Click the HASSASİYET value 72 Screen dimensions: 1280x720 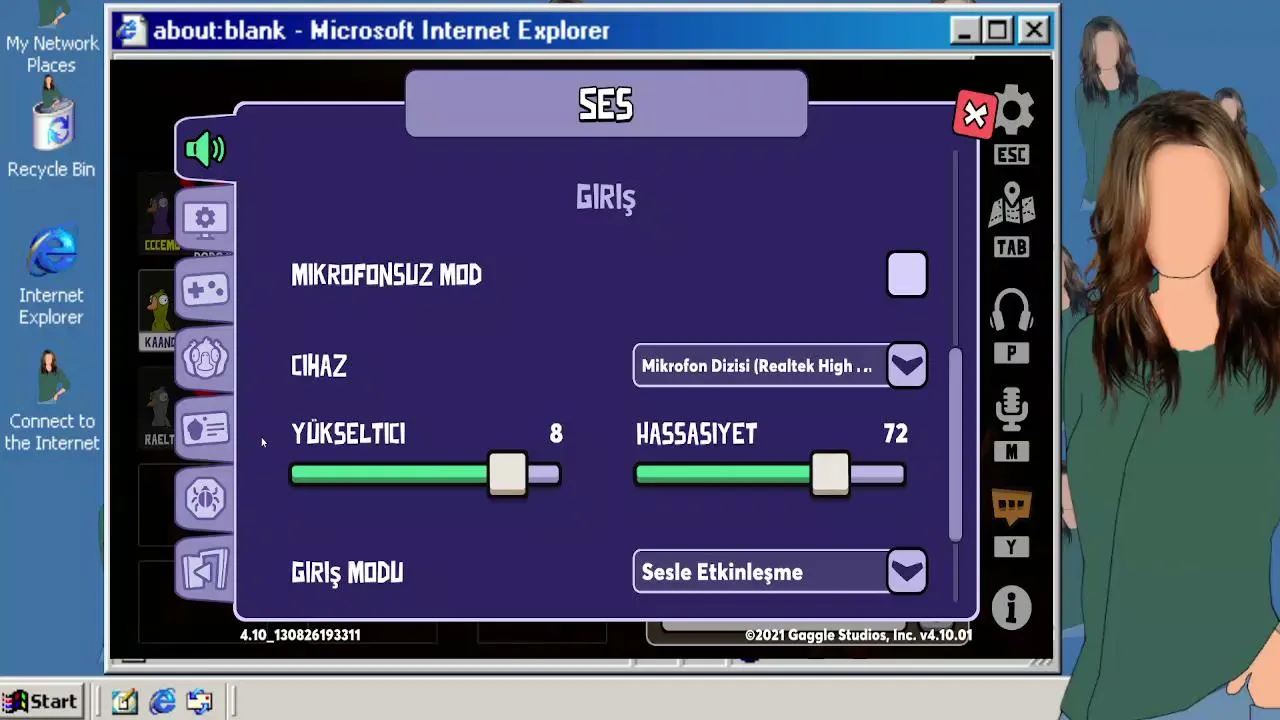coord(895,434)
